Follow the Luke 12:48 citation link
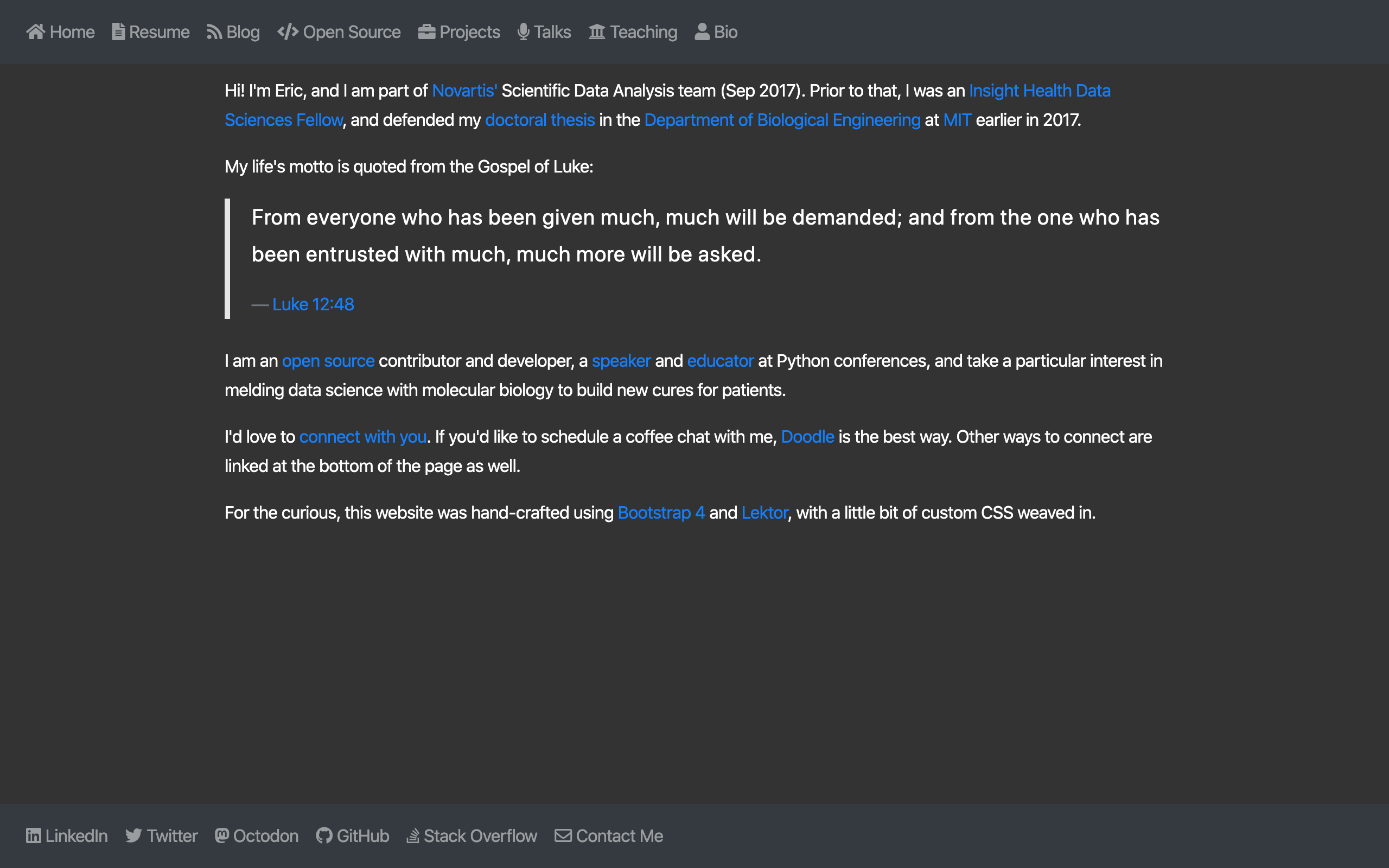 (313, 304)
